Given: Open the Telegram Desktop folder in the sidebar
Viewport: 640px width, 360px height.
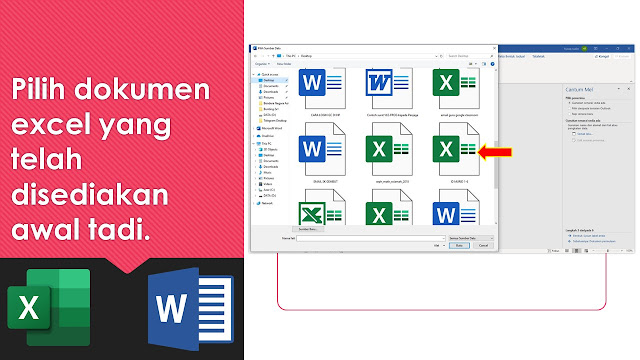Looking at the screenshot, I should (x=273, y=121).
